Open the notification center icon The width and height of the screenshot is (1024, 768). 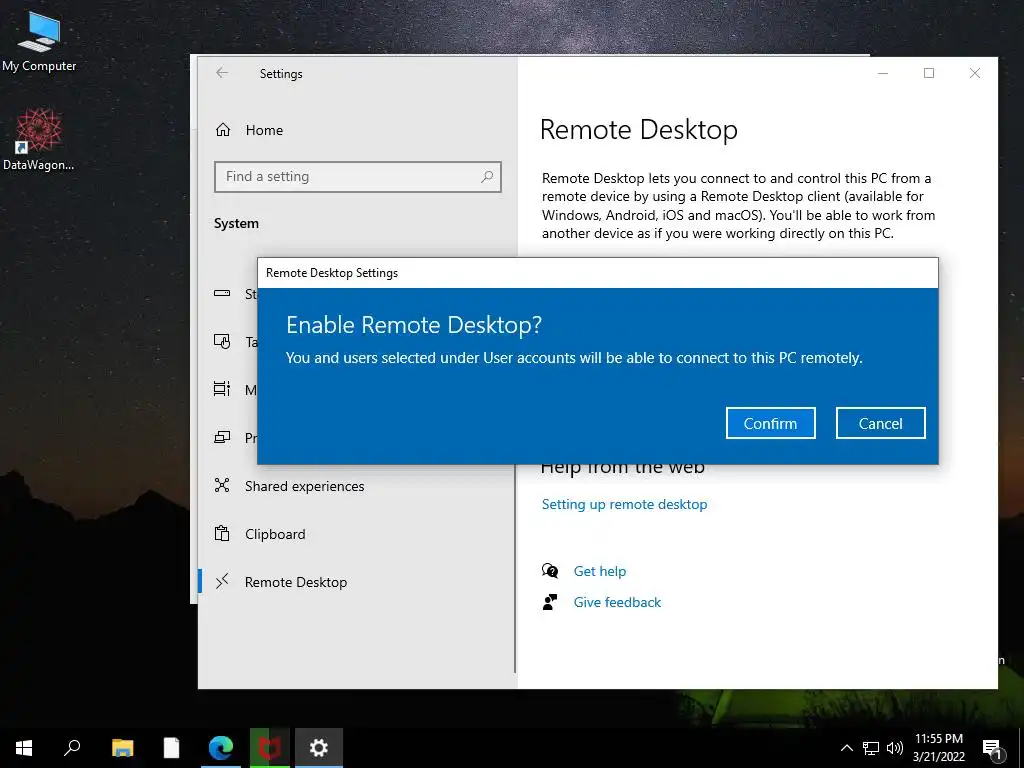pos(992,748)
